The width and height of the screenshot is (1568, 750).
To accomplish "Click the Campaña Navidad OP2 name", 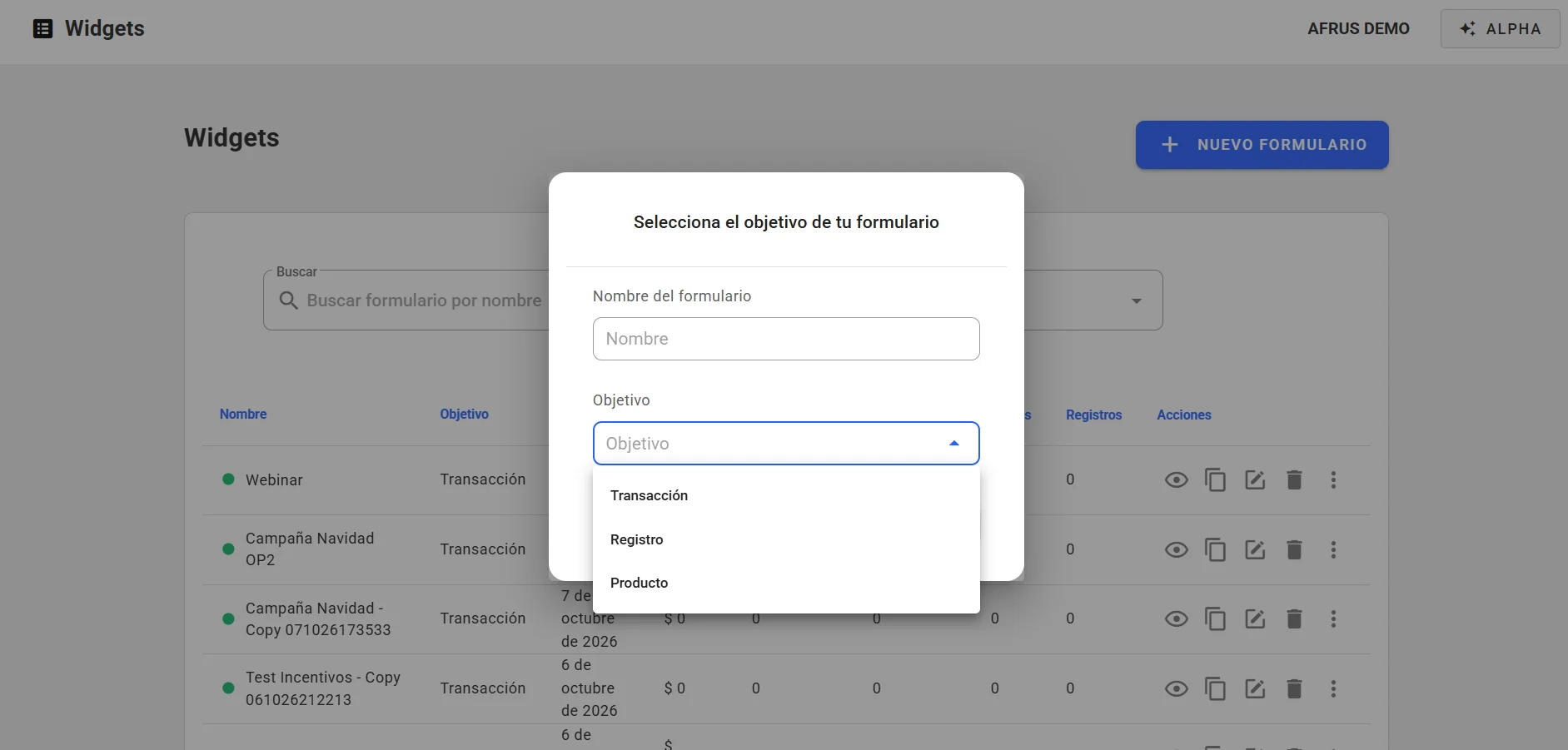I will tap(310, 549).
